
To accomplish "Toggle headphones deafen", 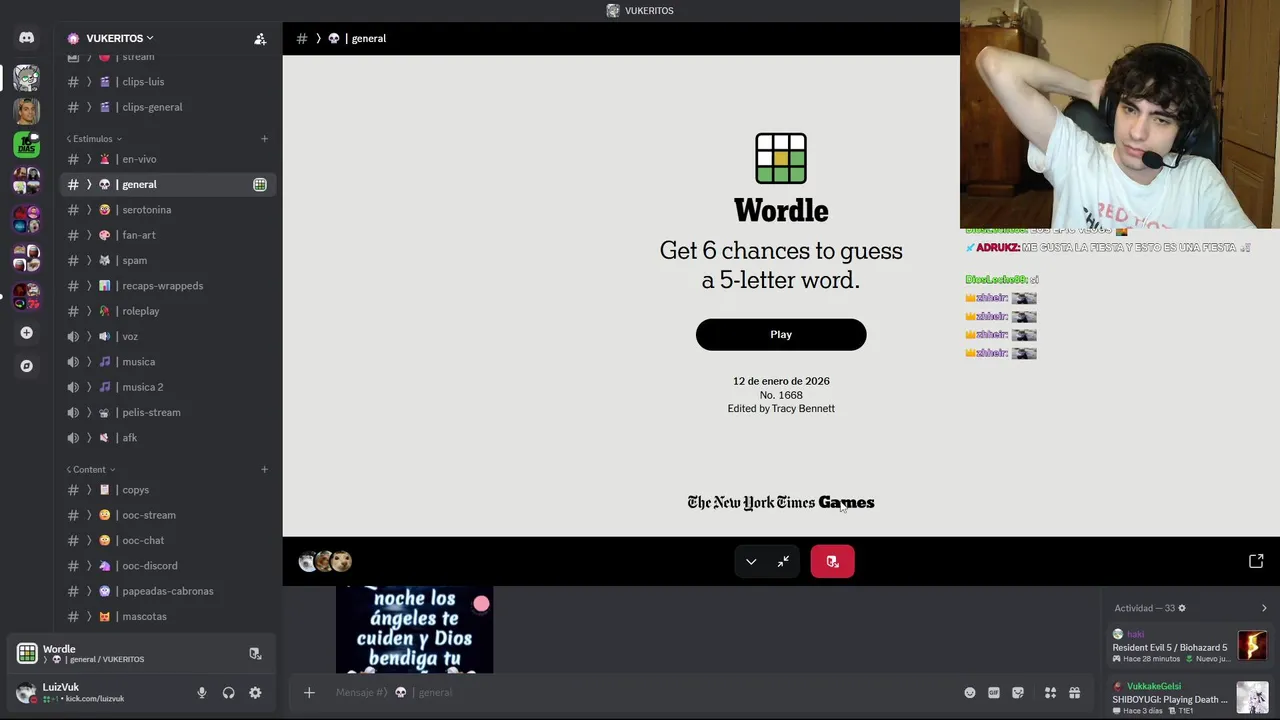I will click(x=229, y=693).
